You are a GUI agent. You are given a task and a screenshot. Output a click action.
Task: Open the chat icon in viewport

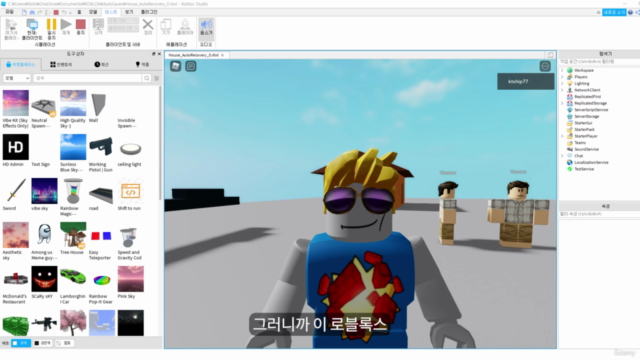pyautogui.click(x=191, y=66)
